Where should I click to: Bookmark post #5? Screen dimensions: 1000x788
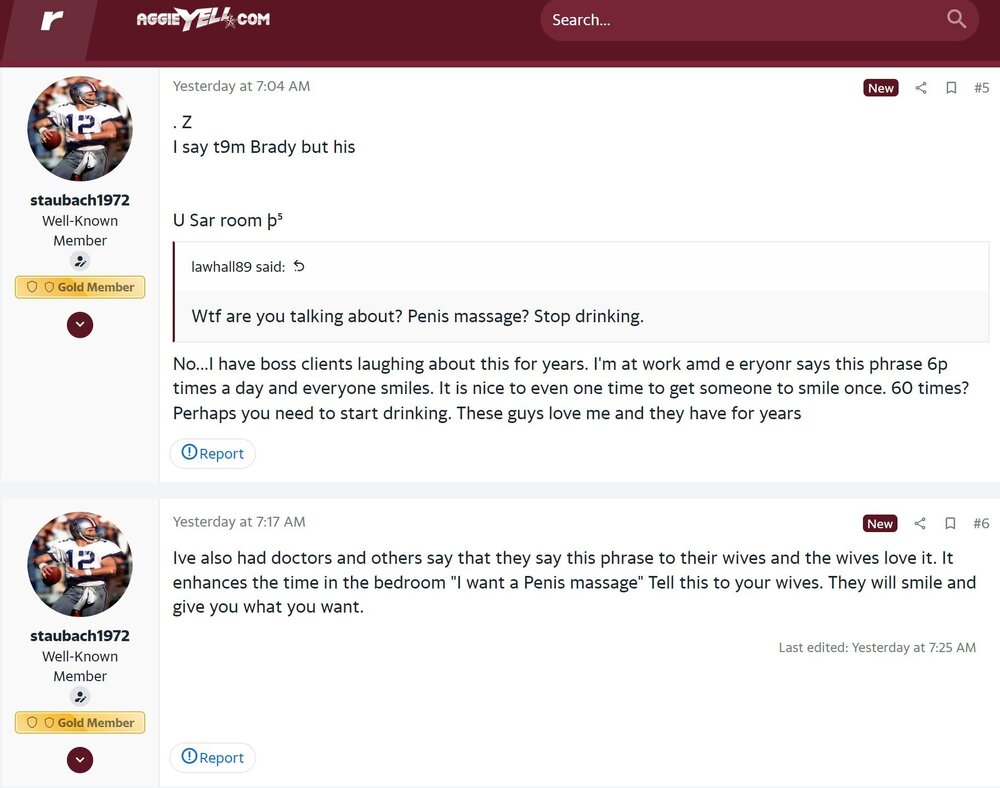pyautogui.click(x=951, y=88)
